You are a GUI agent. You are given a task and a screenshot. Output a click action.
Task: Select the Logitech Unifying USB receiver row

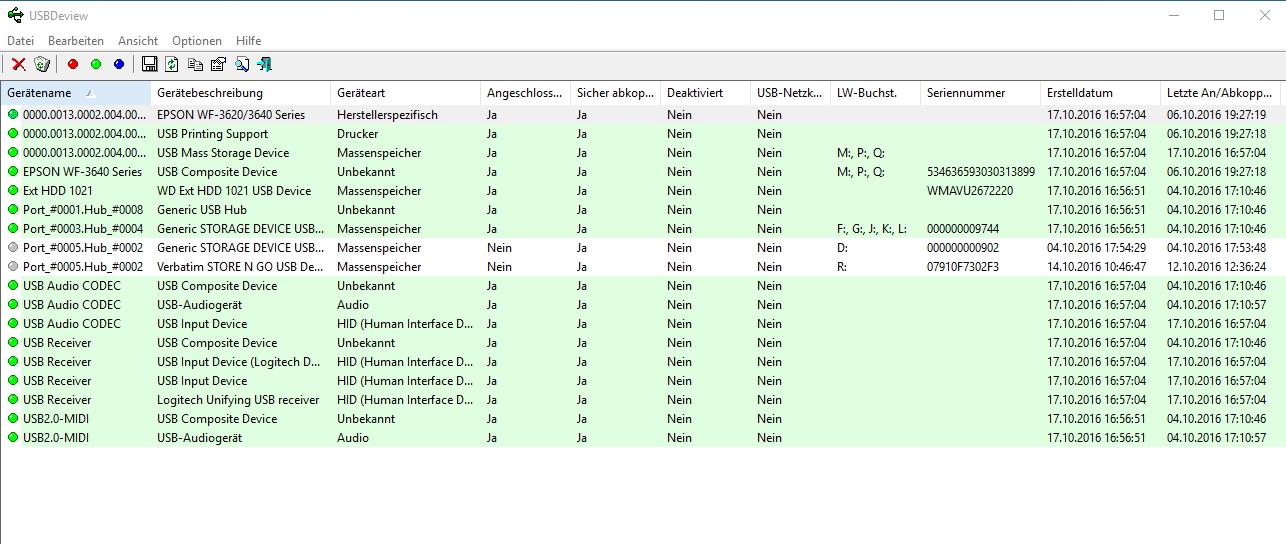pos(643,400)
